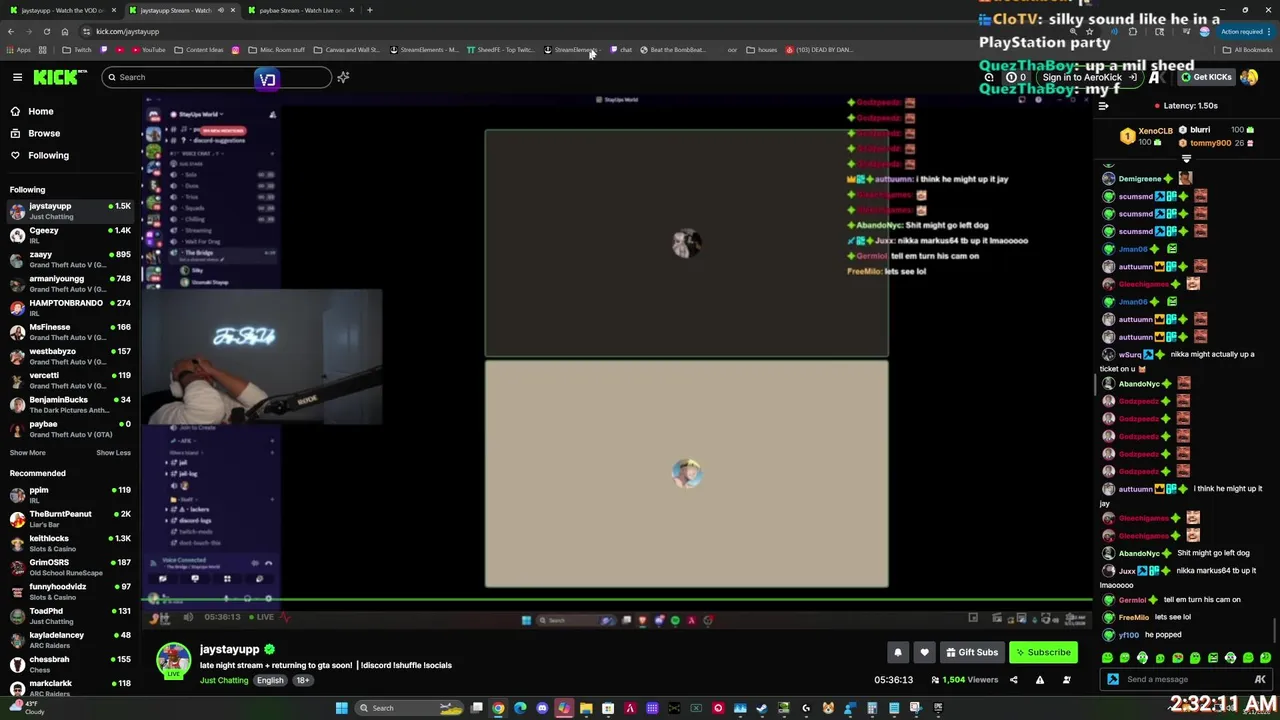Open the Kick hamburger sidebar menu
Screen dimensions: 1280x720
point(17,77)
